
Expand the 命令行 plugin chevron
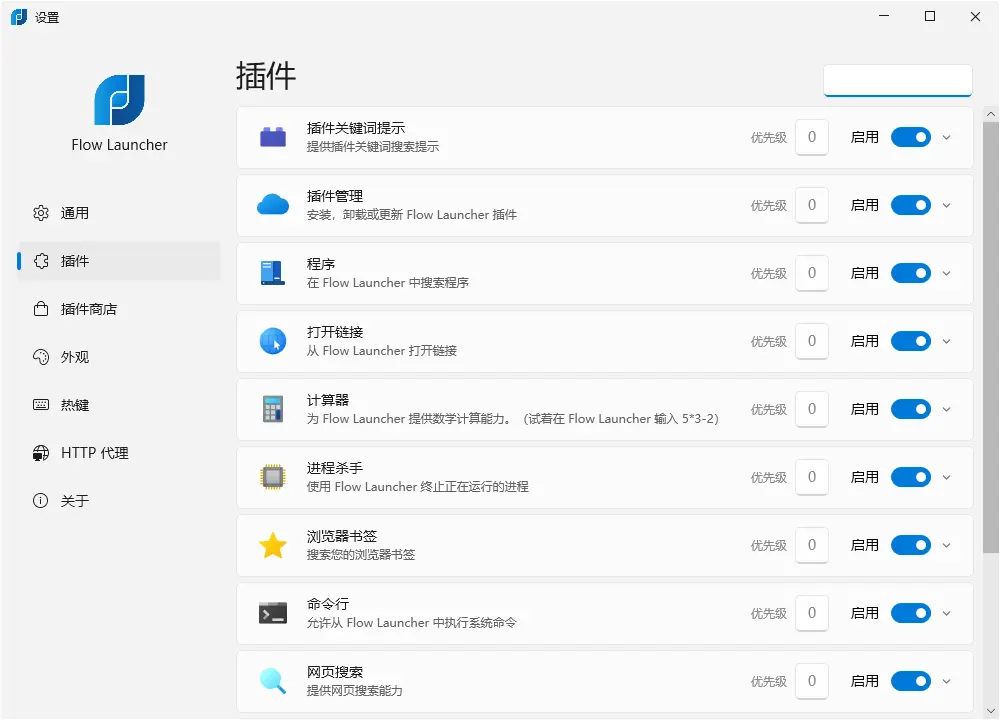click(x=946, y=613)
